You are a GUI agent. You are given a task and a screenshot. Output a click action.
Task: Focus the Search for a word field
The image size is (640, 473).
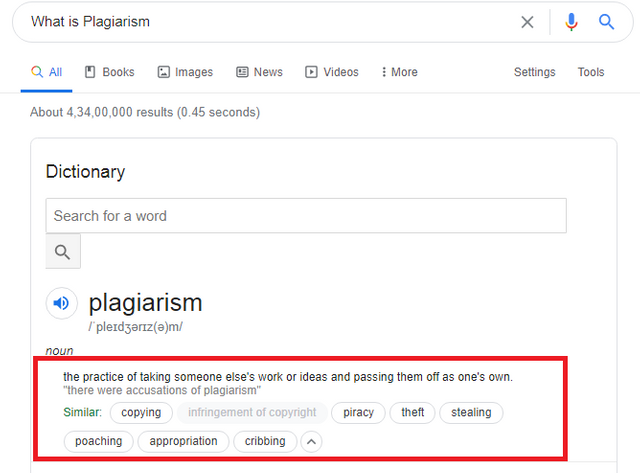tap(306, 216)
